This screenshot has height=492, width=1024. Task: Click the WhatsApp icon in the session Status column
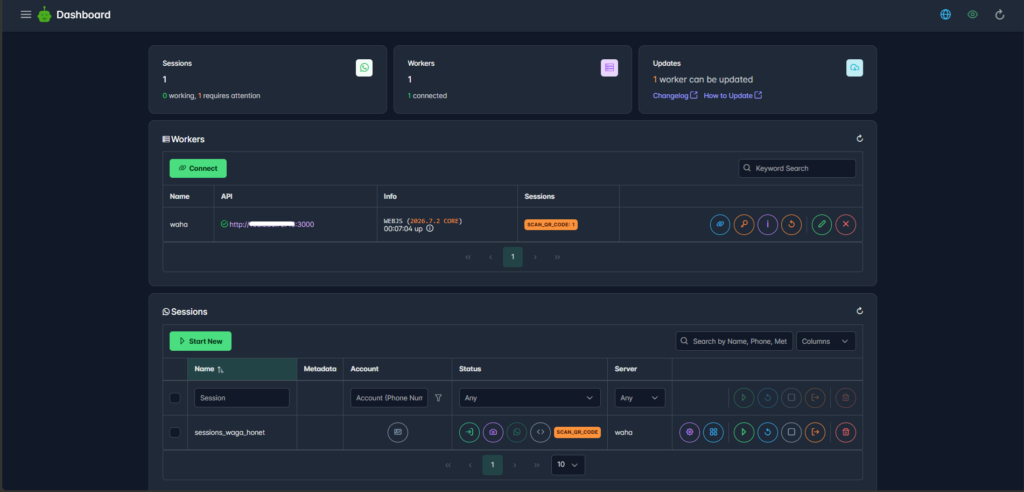pyautogui.click(x=517, y=432)
